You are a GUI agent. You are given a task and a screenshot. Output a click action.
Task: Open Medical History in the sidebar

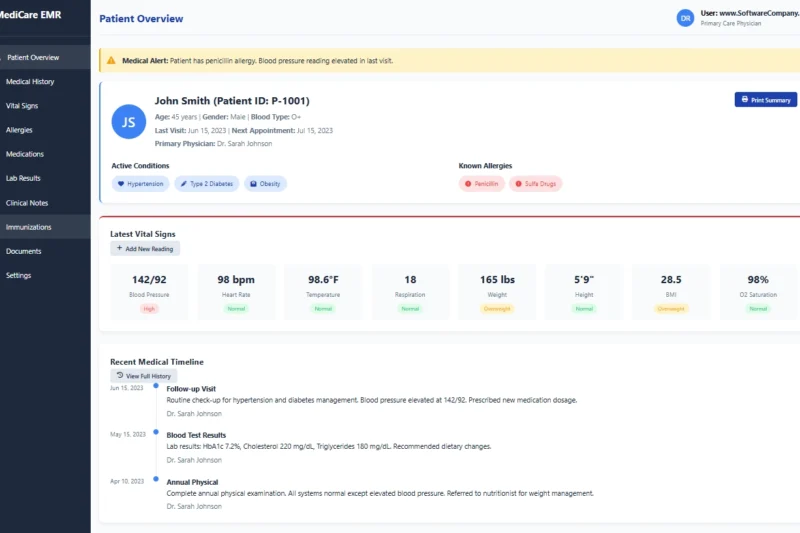point(45,82)
